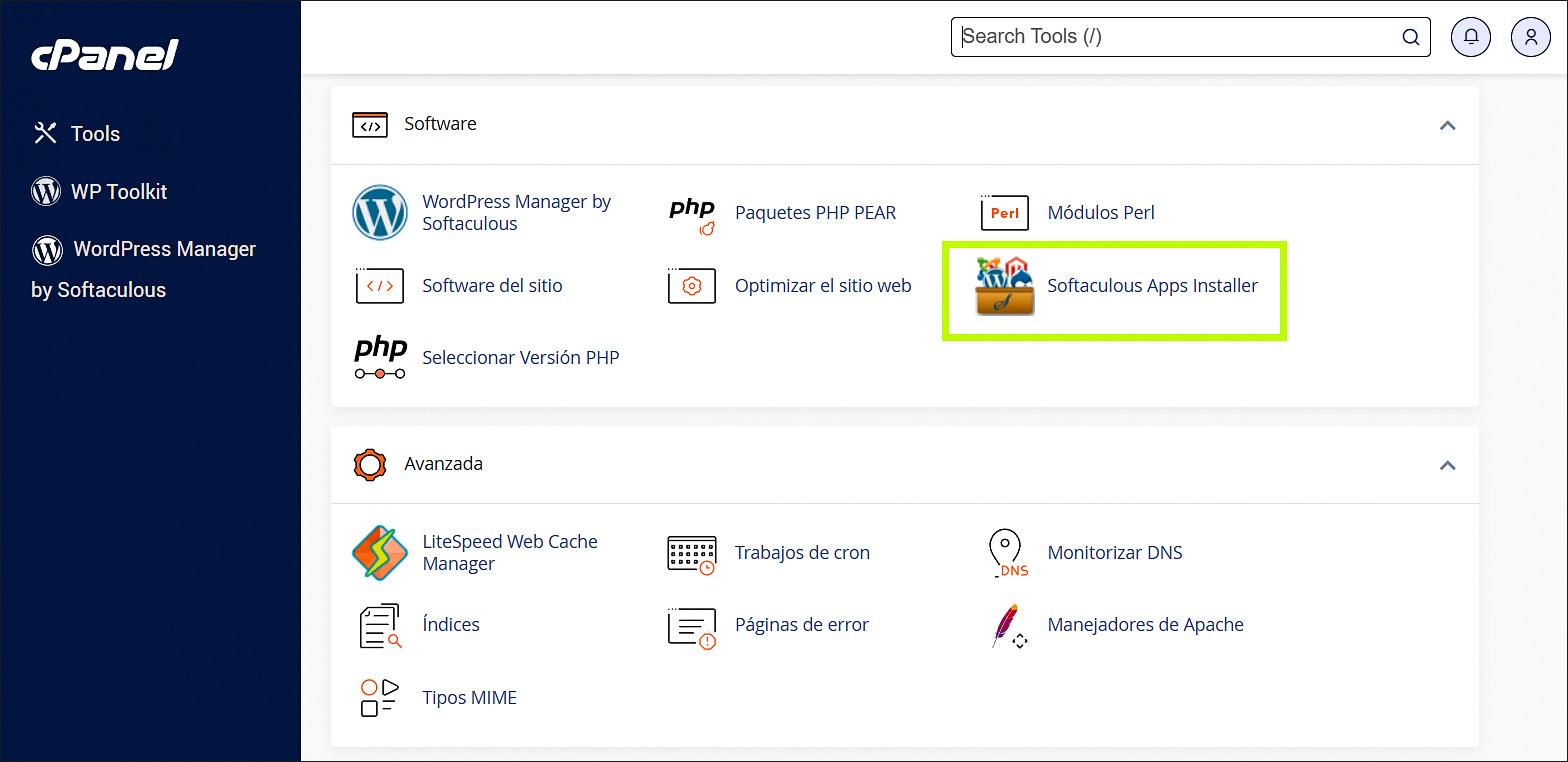Click the WP Toolkit WordPress icon in sidebar
This screenshot has width=1568, height=762.
(x=46, y=192)
